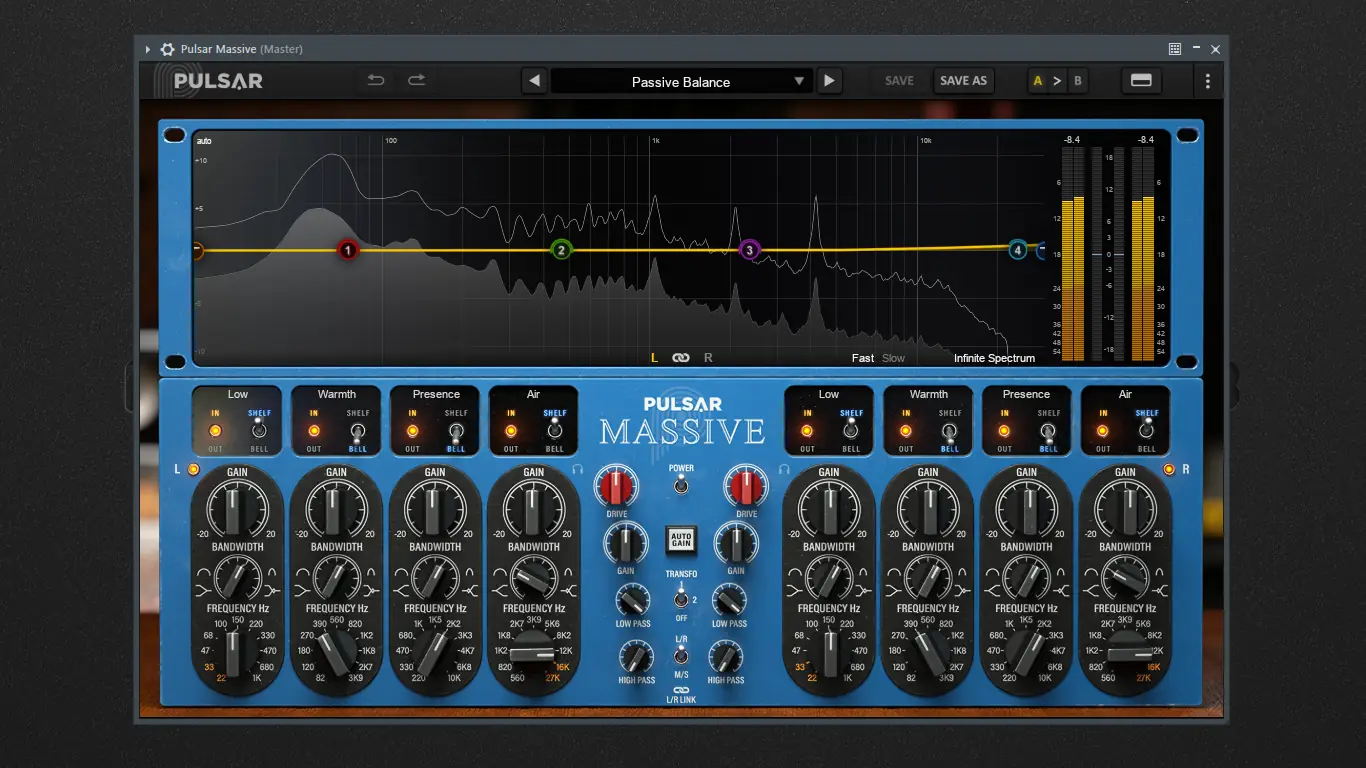
Task: Toggle the L/R LINK chain icon
Action: click(x=681, y=690)
